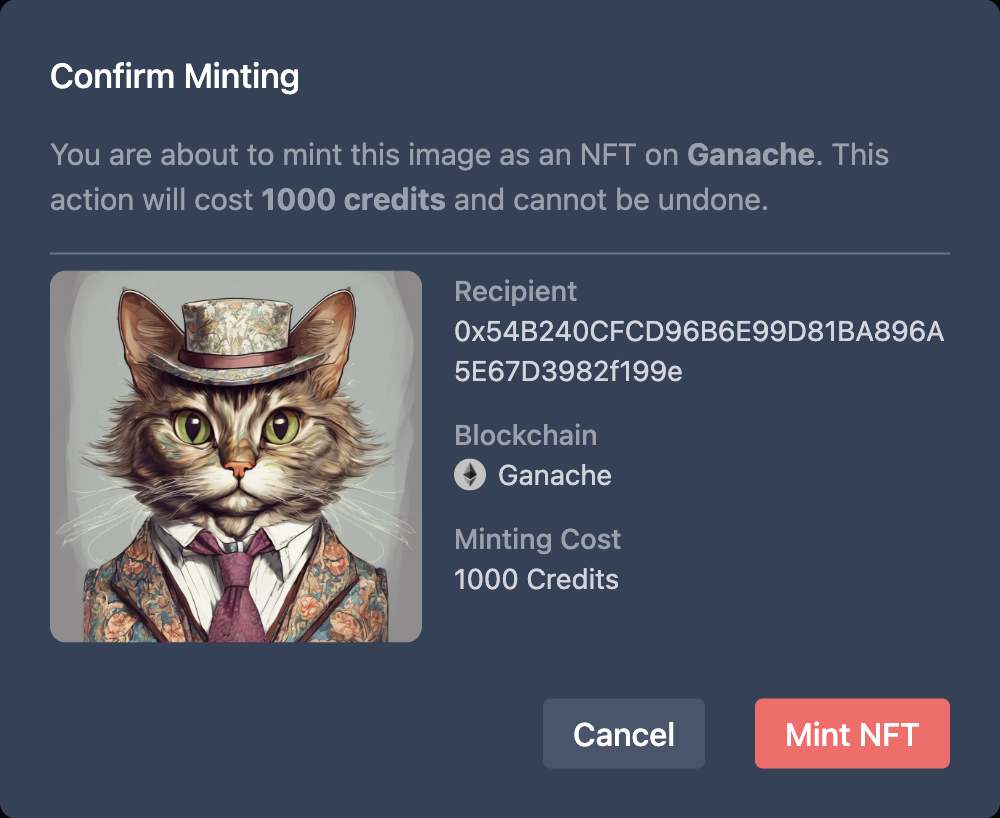Click the divider line under the warning text

click(500, 248)
